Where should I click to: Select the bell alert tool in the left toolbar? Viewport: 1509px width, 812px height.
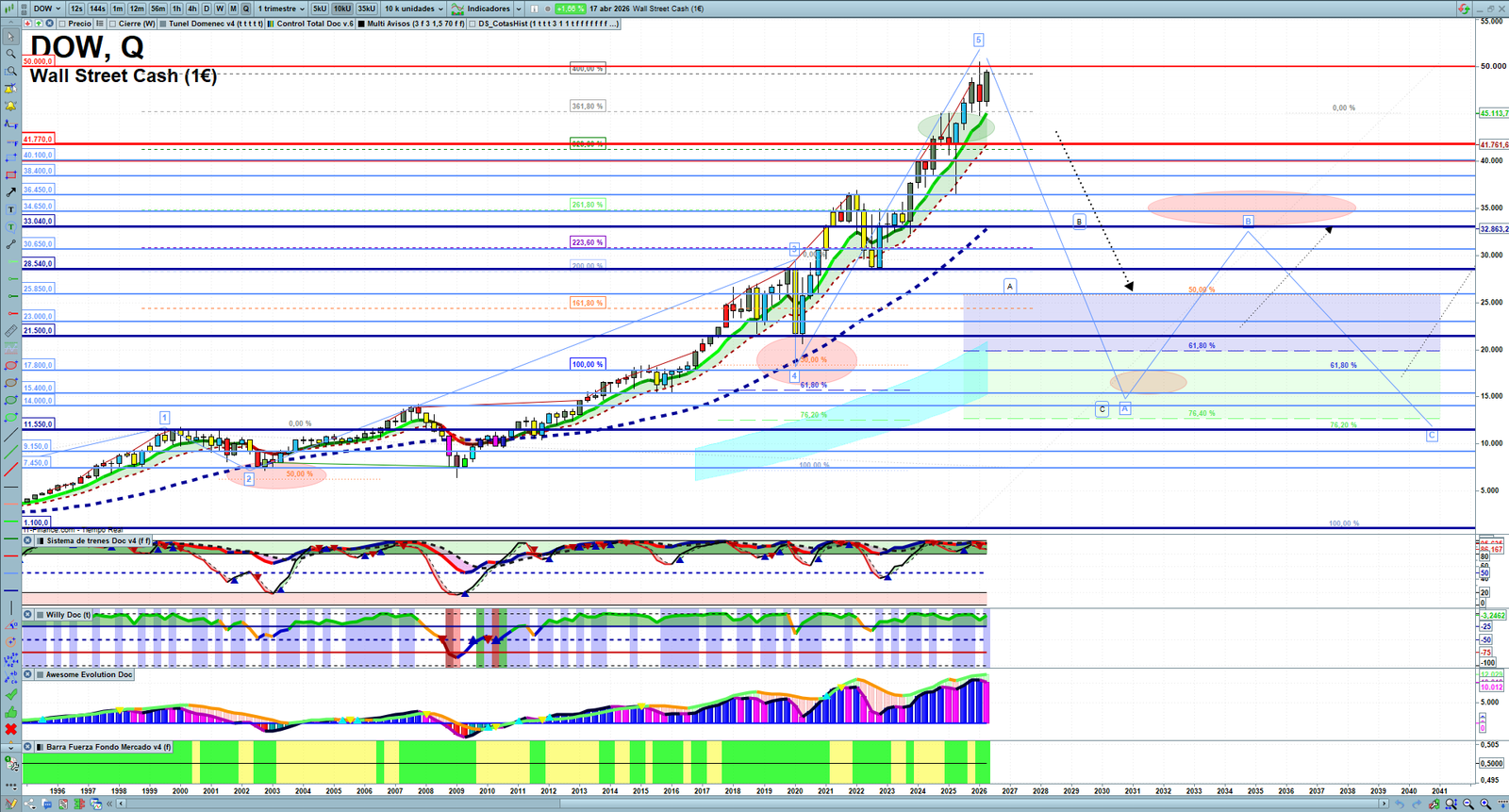click(x=10, y=107)
